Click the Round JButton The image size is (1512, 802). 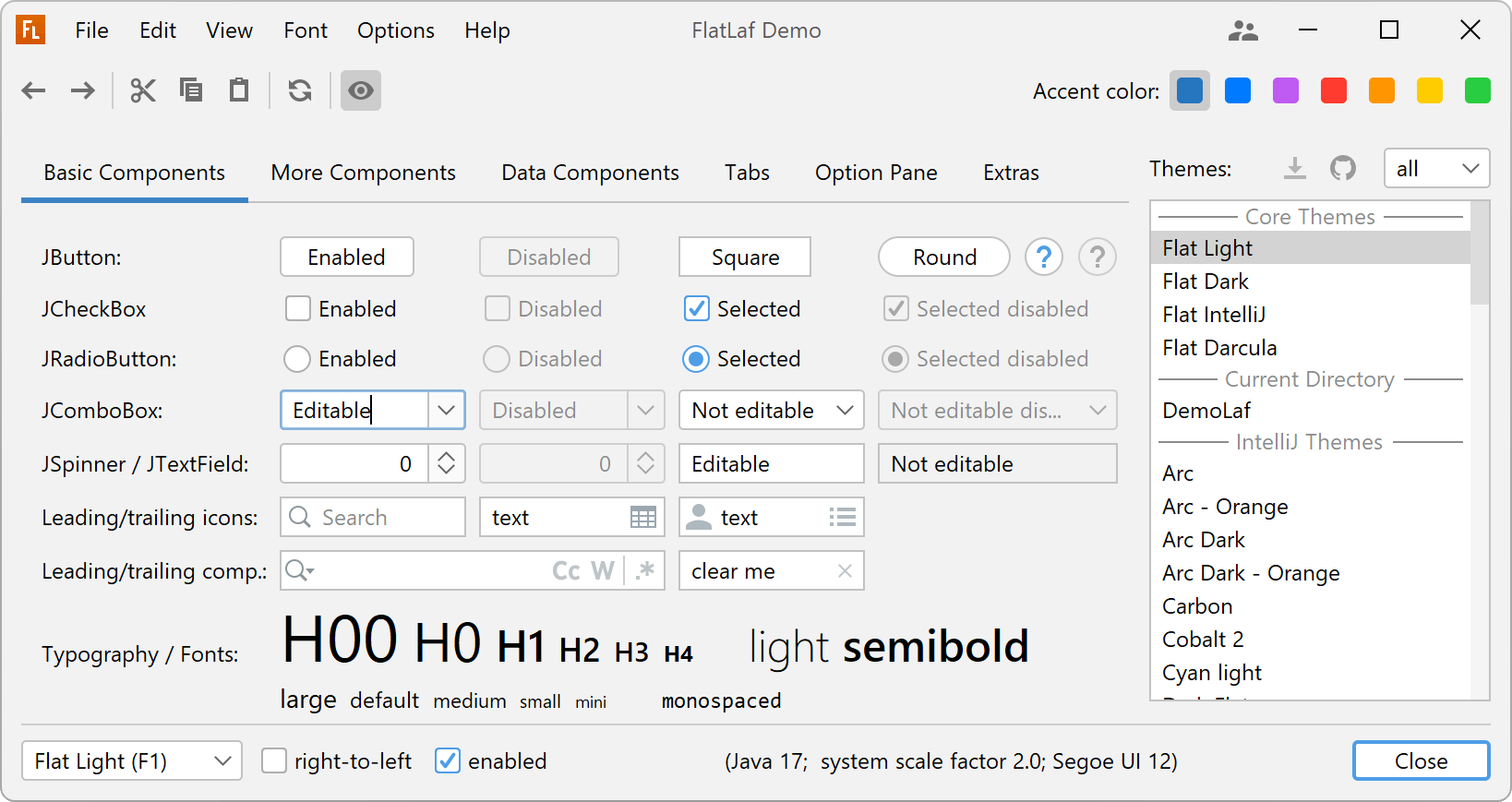pyautogui.click(x=943, y=257)
